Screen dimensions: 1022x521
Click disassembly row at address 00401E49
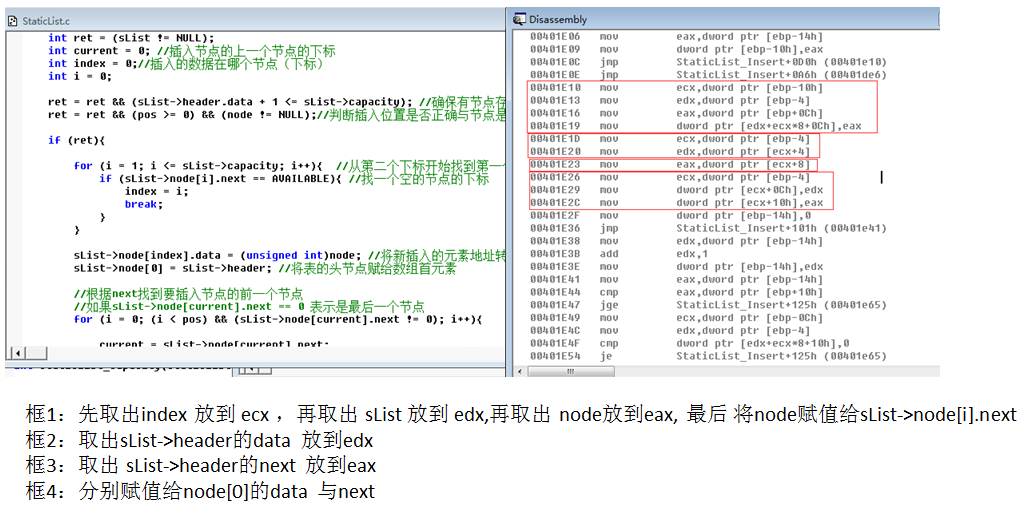pyautogui.click(x=676, y=318)
